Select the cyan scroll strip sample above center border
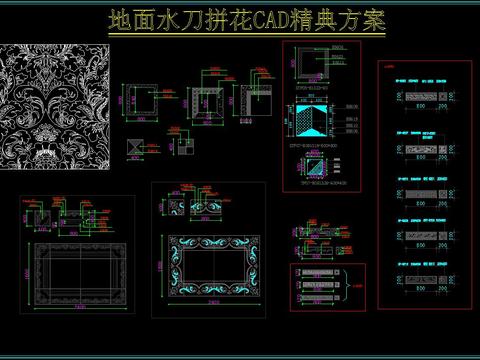 click(x=206, y=207)
